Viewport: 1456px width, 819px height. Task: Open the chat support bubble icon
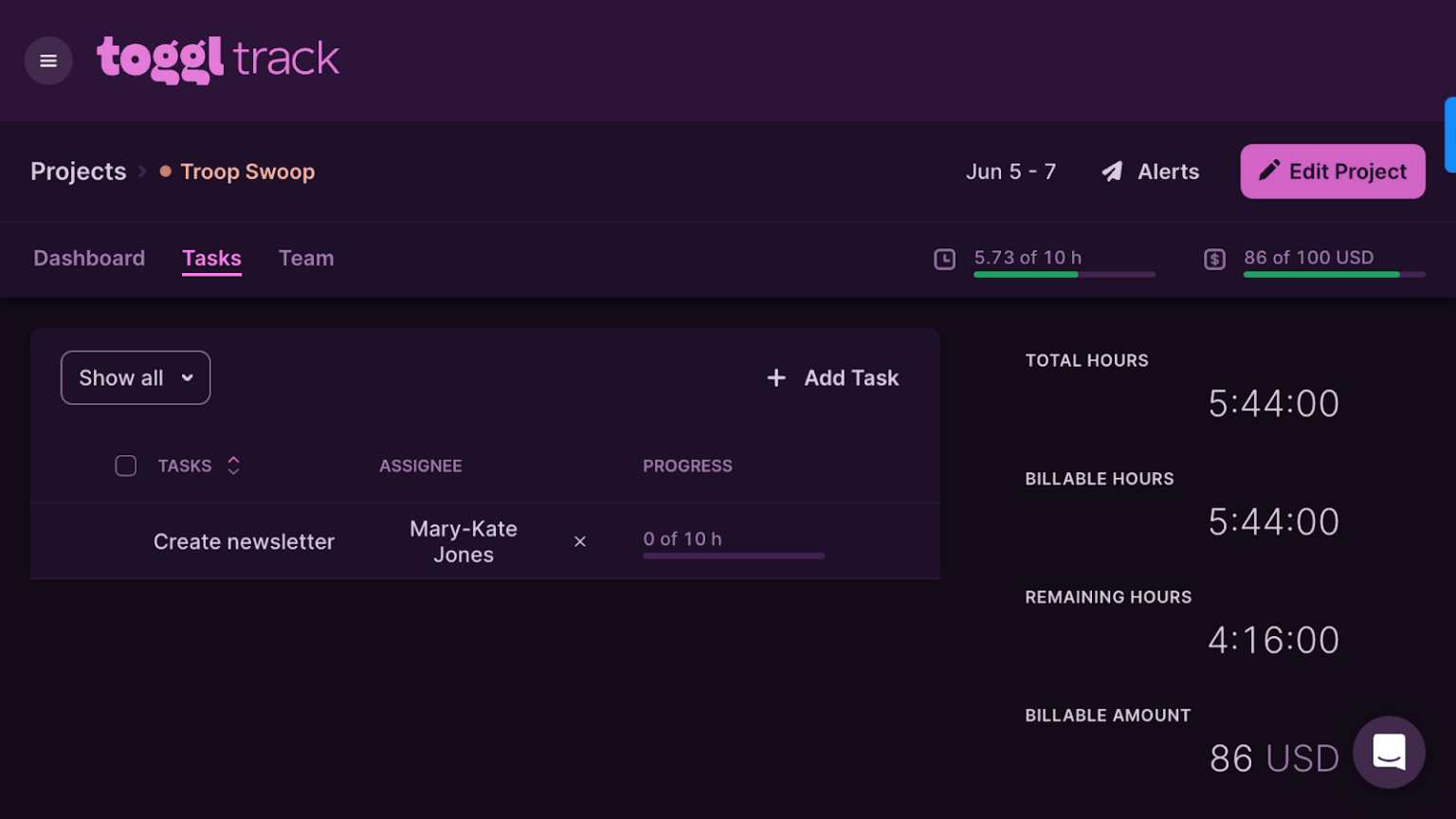coord(1389,752)
